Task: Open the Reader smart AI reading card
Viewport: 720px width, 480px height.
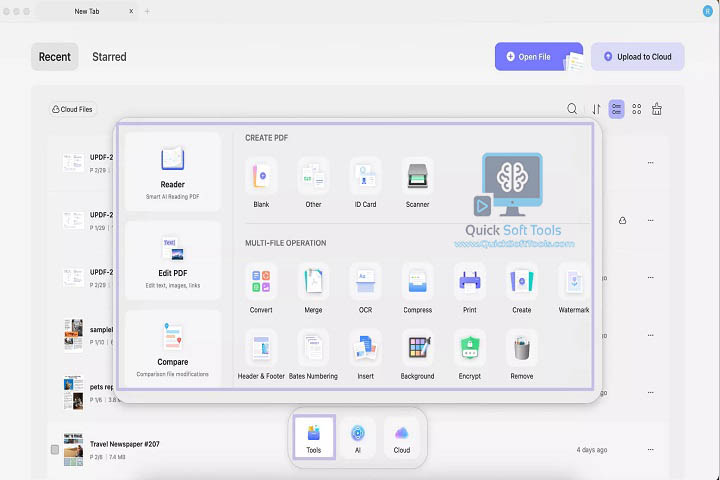Action: tap(173, 172)
